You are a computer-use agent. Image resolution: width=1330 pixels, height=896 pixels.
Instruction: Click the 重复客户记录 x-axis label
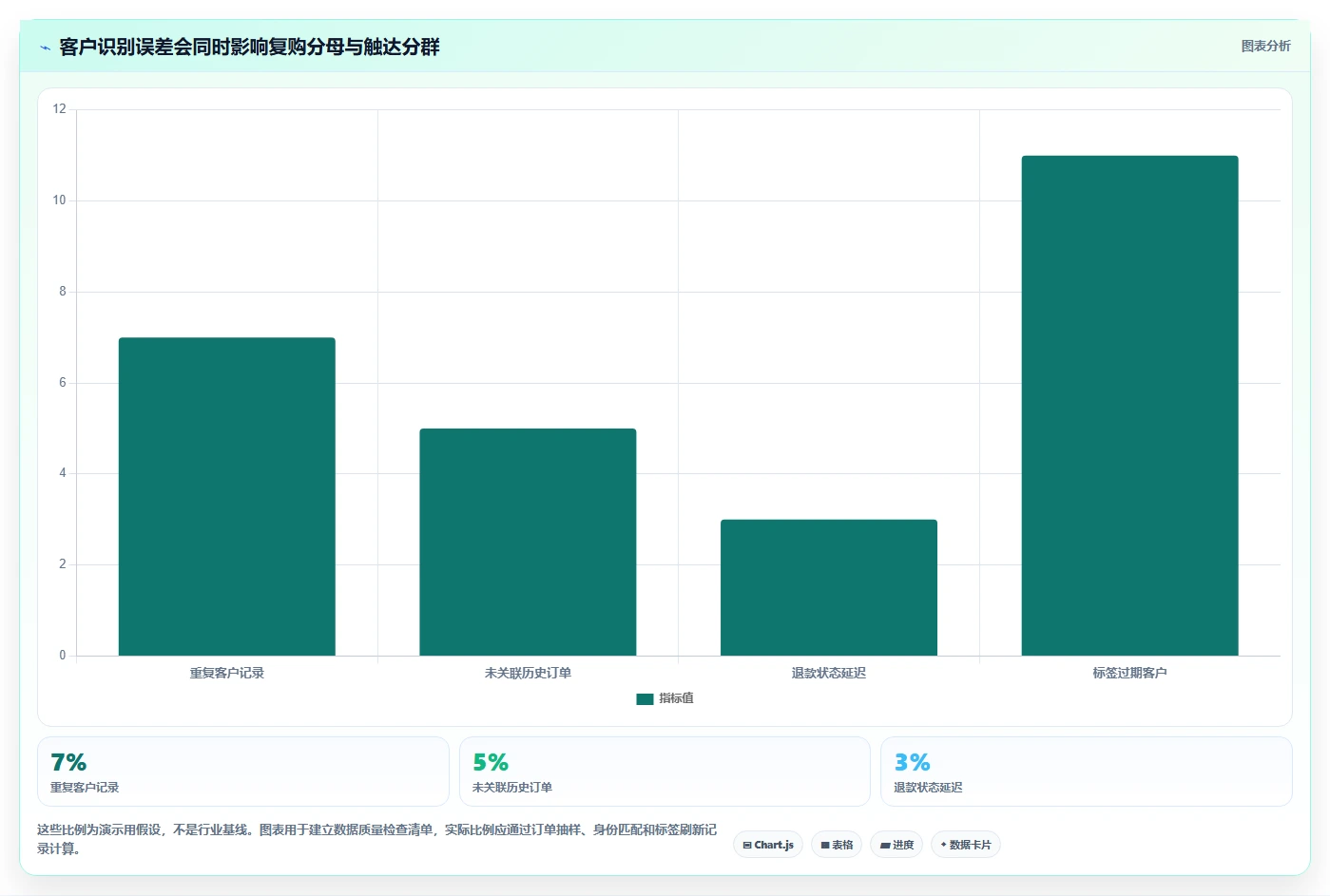226,673
